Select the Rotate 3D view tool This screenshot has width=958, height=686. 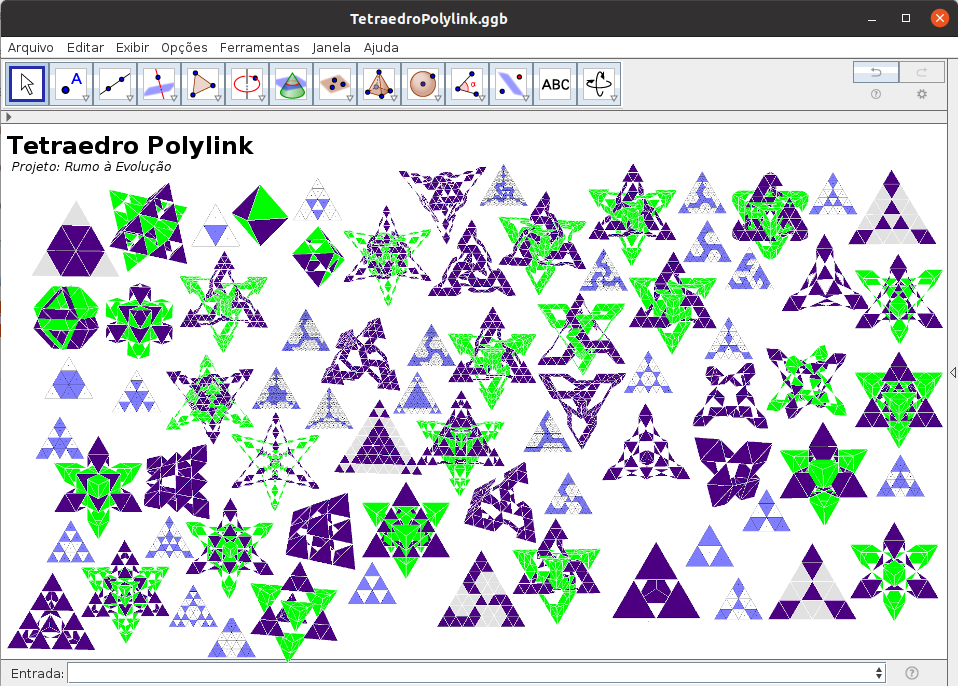point(599,84)
